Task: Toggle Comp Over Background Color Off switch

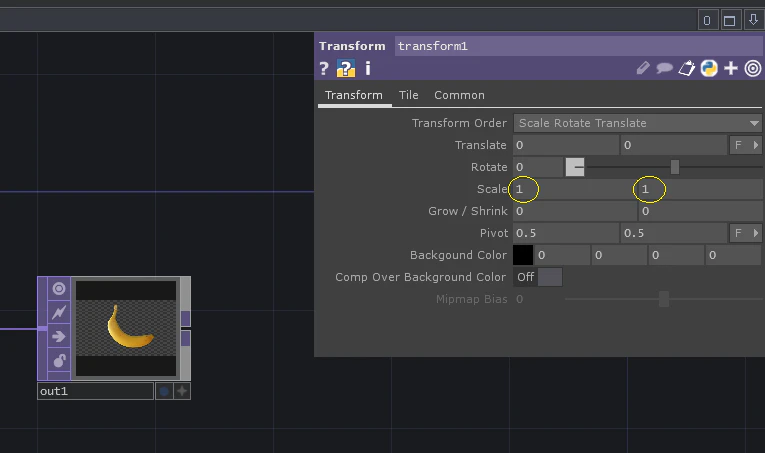Action: coord(538,277)
